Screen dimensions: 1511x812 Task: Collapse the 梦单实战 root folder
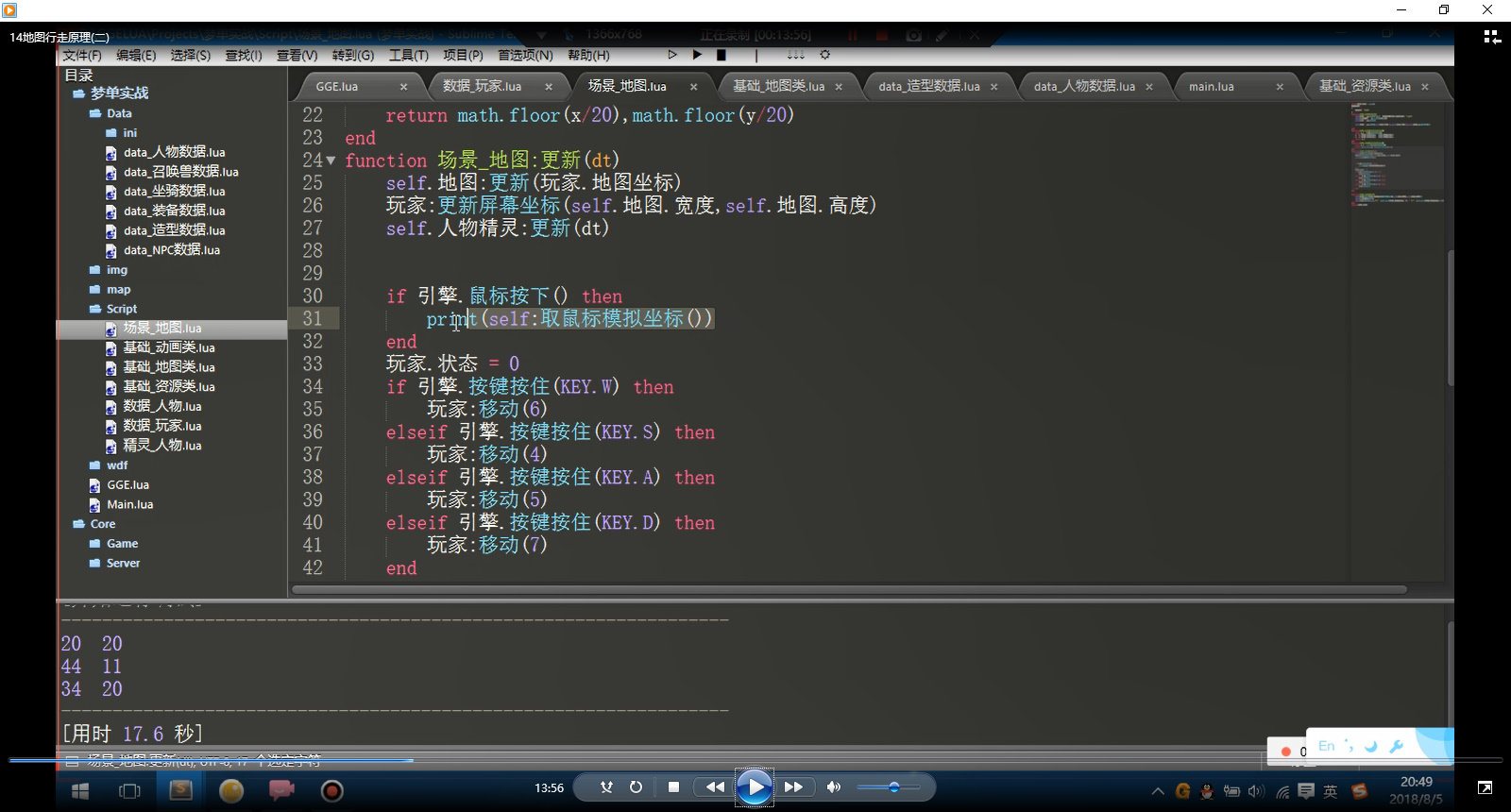(79, 93)
